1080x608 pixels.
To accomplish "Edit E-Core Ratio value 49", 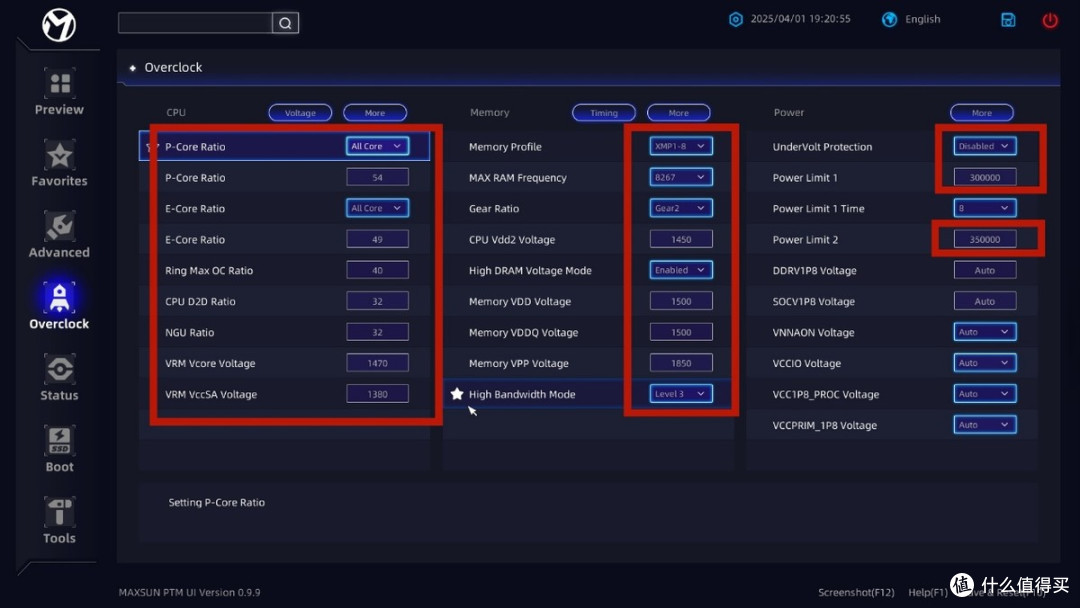I will click(x=377, y=239).
